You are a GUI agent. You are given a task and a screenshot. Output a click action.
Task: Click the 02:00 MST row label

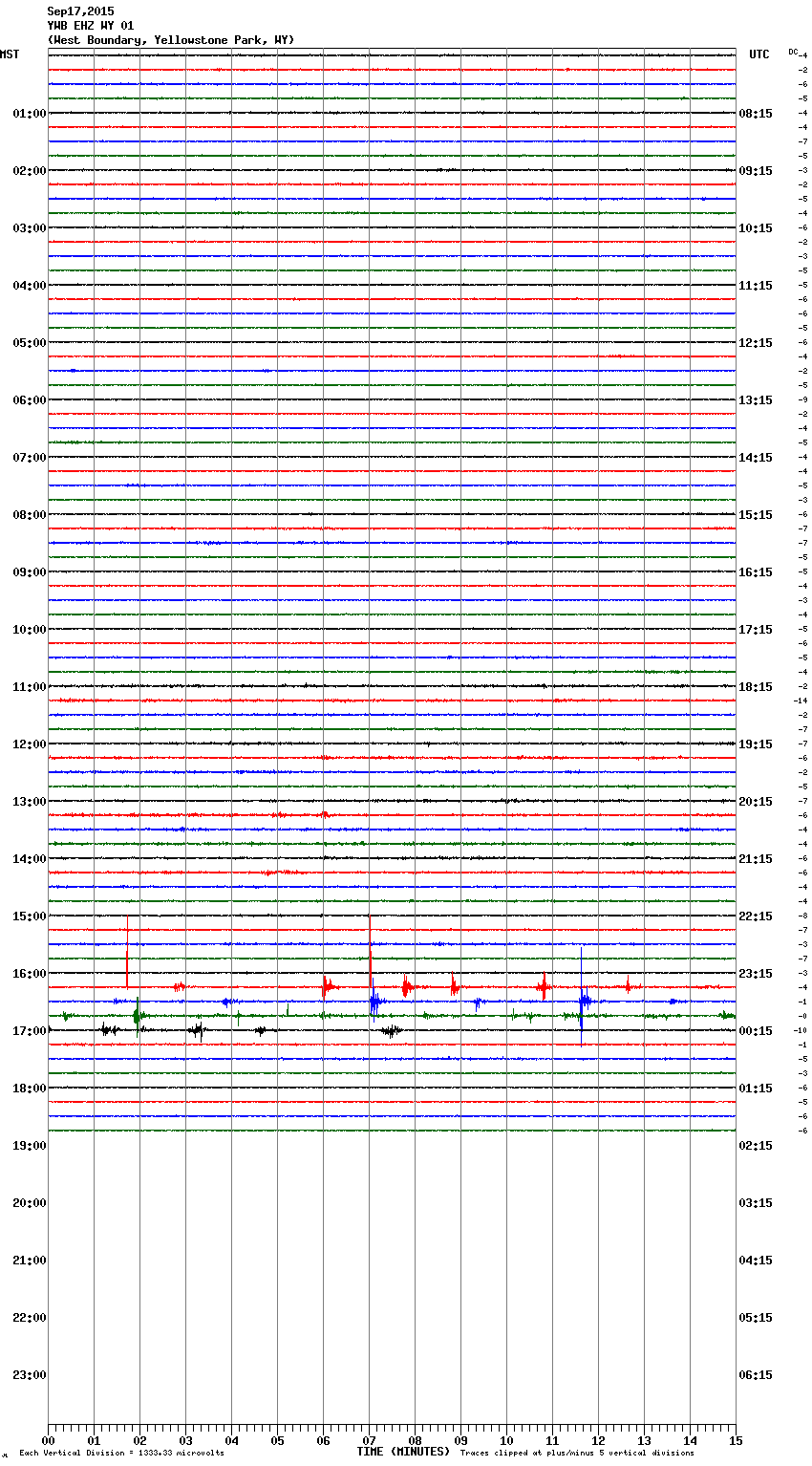coord(30,171)
